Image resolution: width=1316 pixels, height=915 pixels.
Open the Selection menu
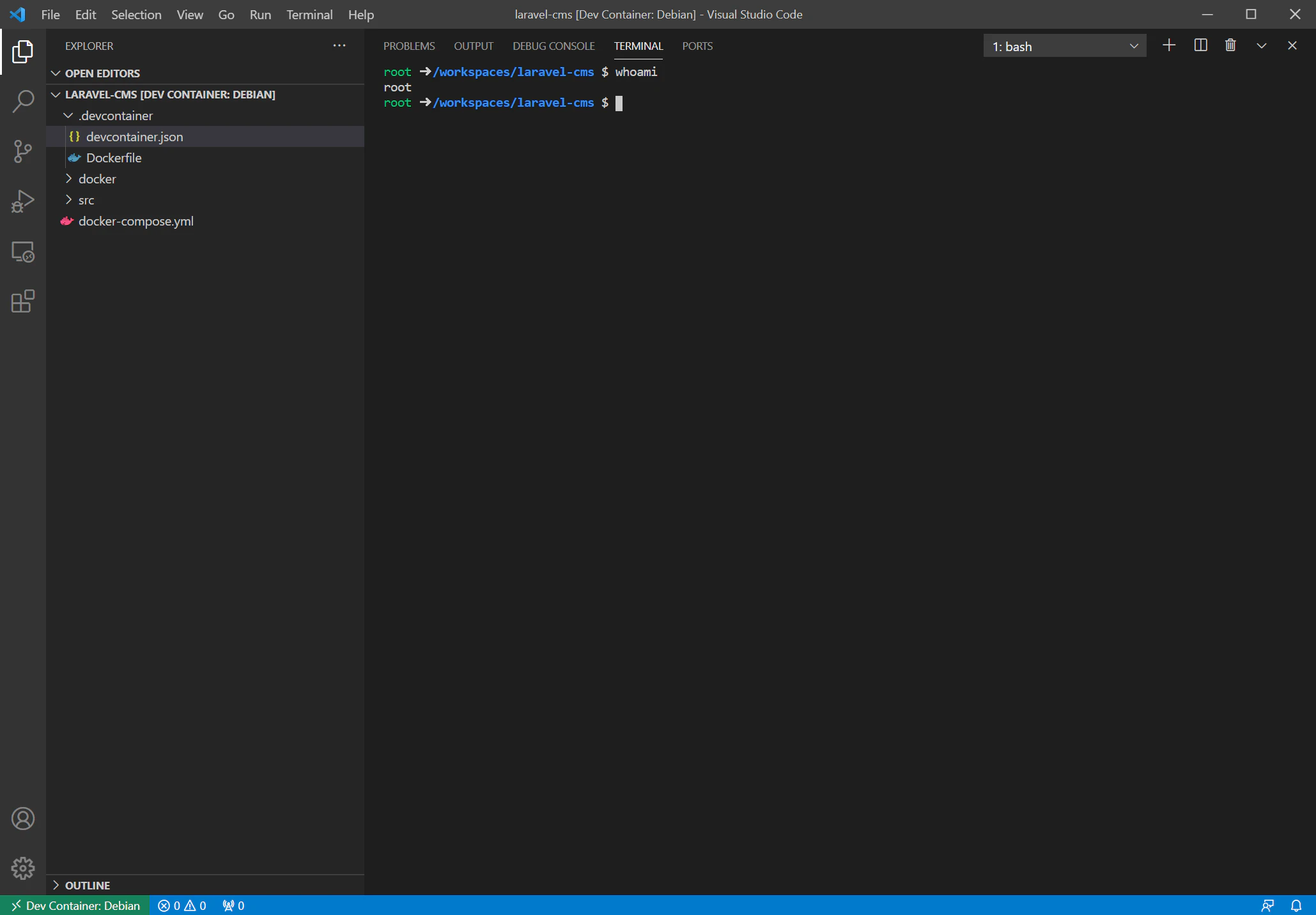tap(136, 14)
